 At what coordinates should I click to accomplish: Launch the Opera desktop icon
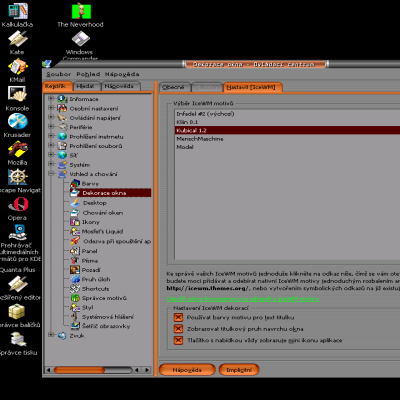click(x=18, y=204)
